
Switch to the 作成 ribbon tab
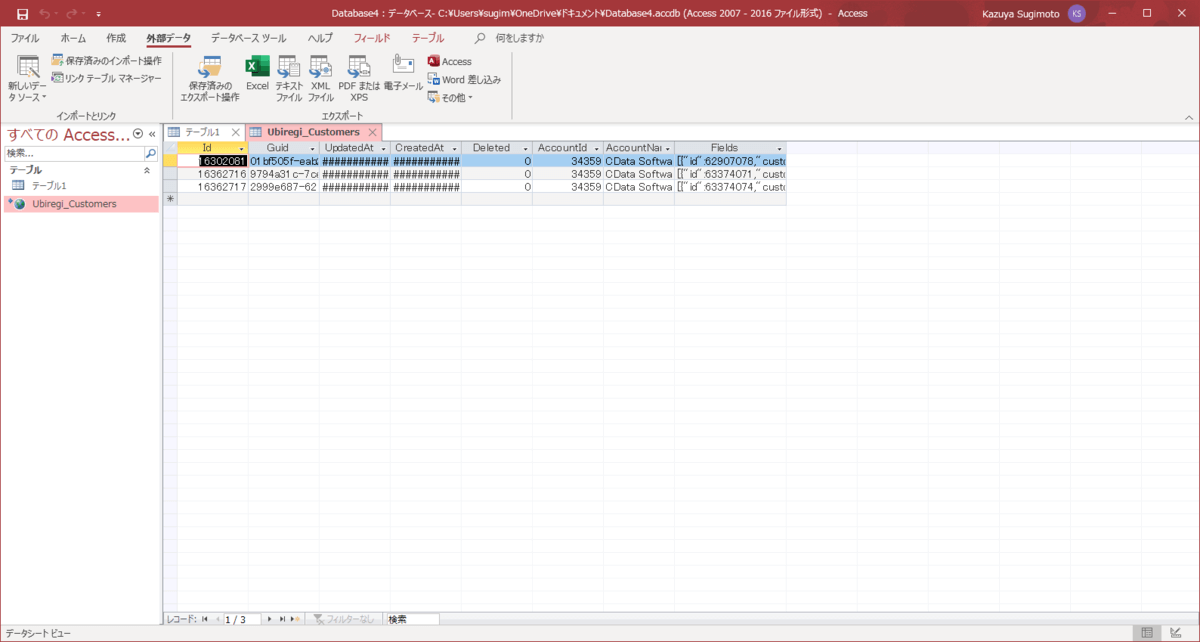tap(116, 38)
